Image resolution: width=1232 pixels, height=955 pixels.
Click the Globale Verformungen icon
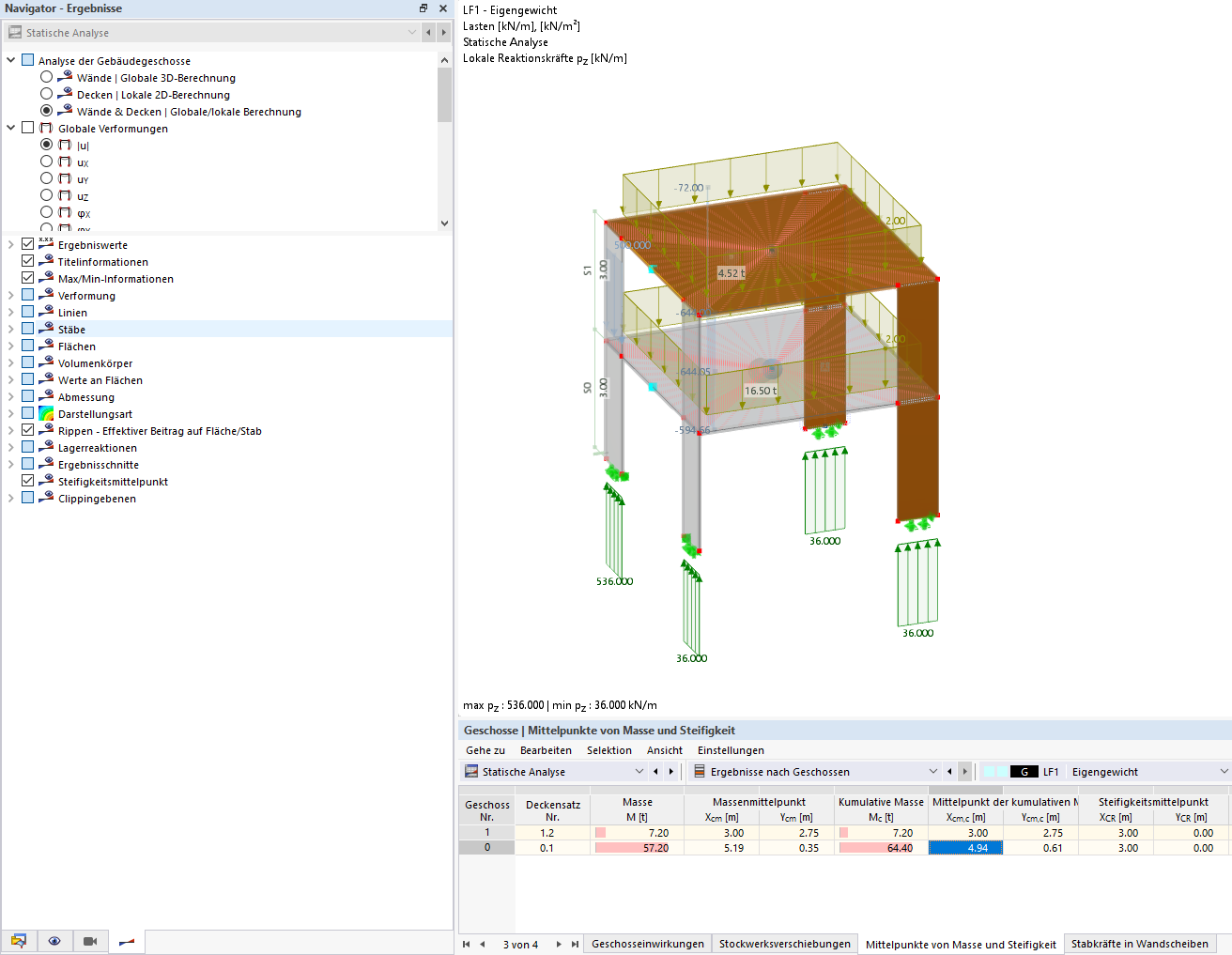(46, 128)
